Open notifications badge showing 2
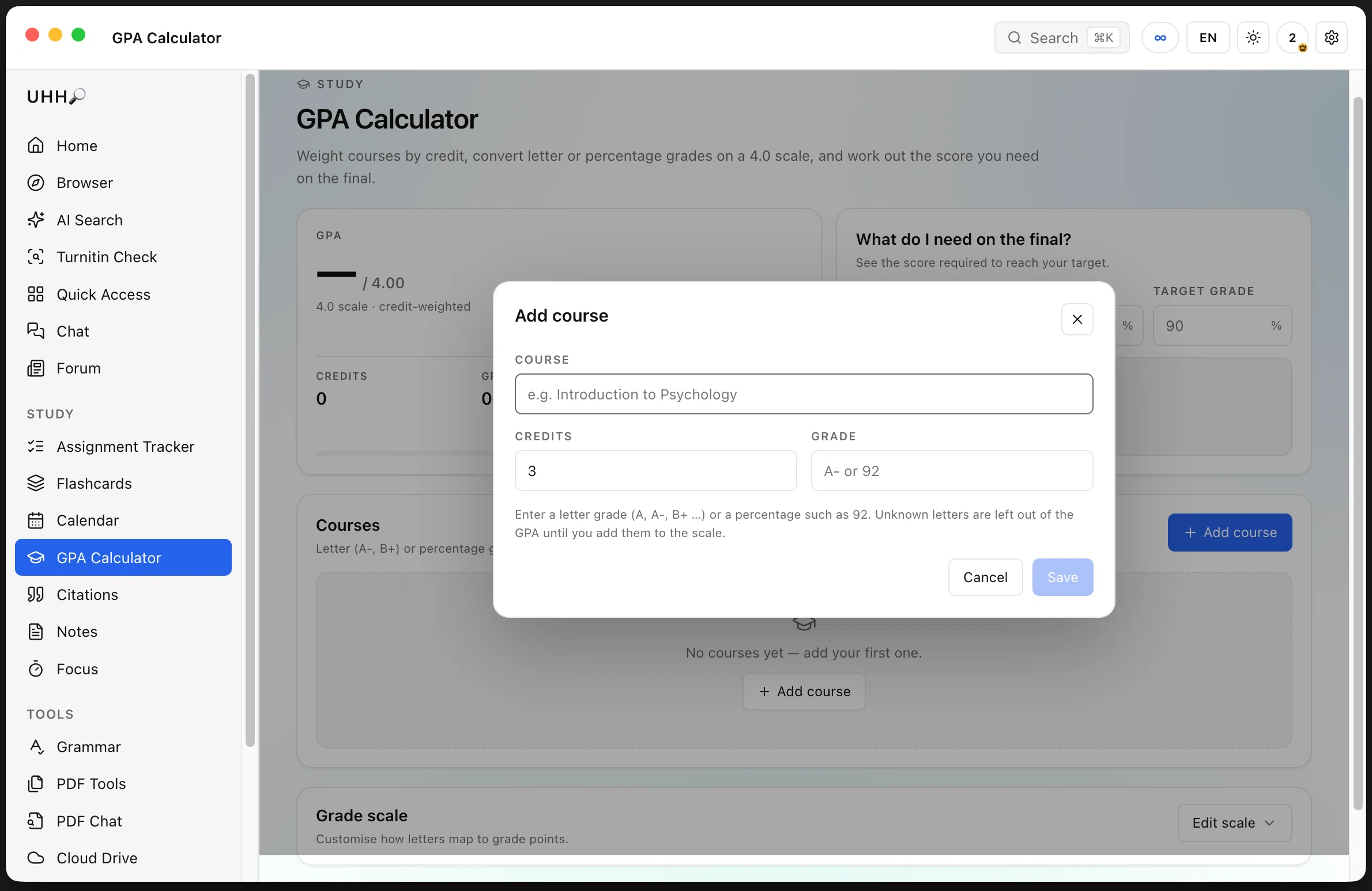 coord(1292,37)
